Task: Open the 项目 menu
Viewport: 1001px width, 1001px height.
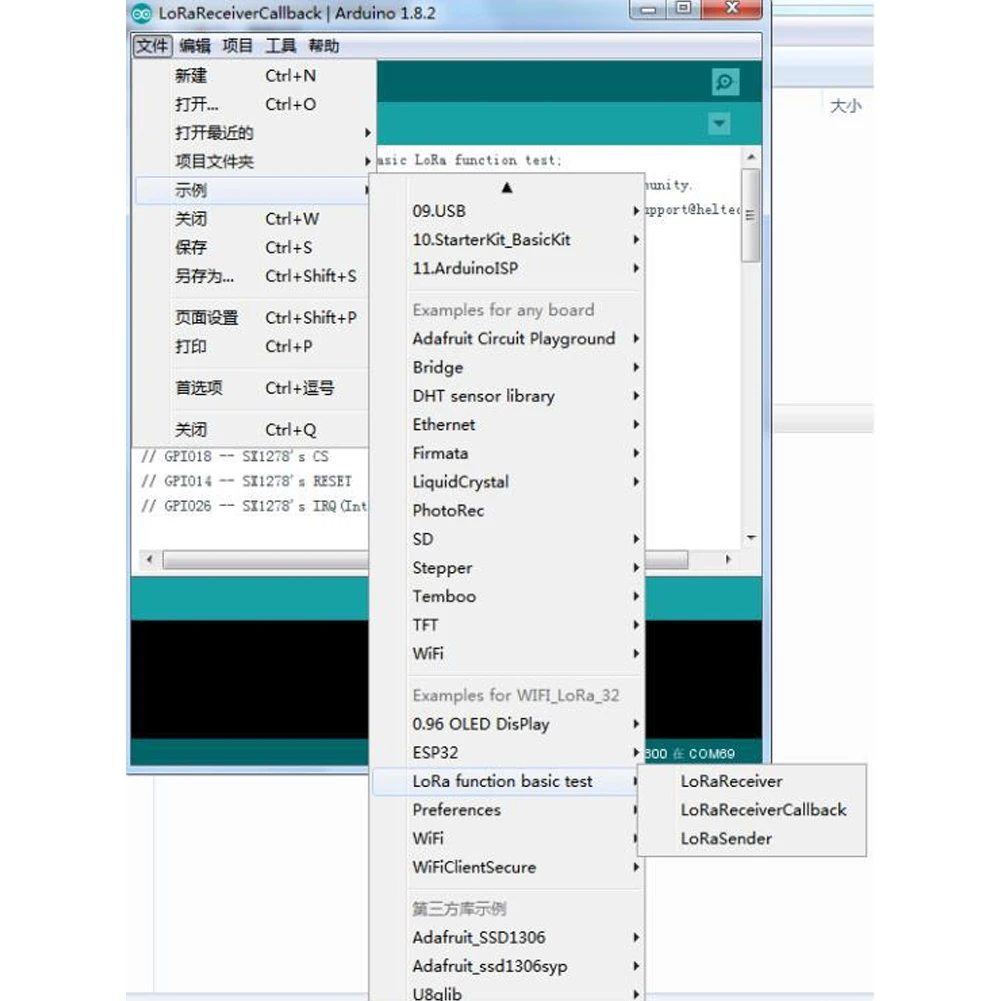Action: click(x=237, y=46)
